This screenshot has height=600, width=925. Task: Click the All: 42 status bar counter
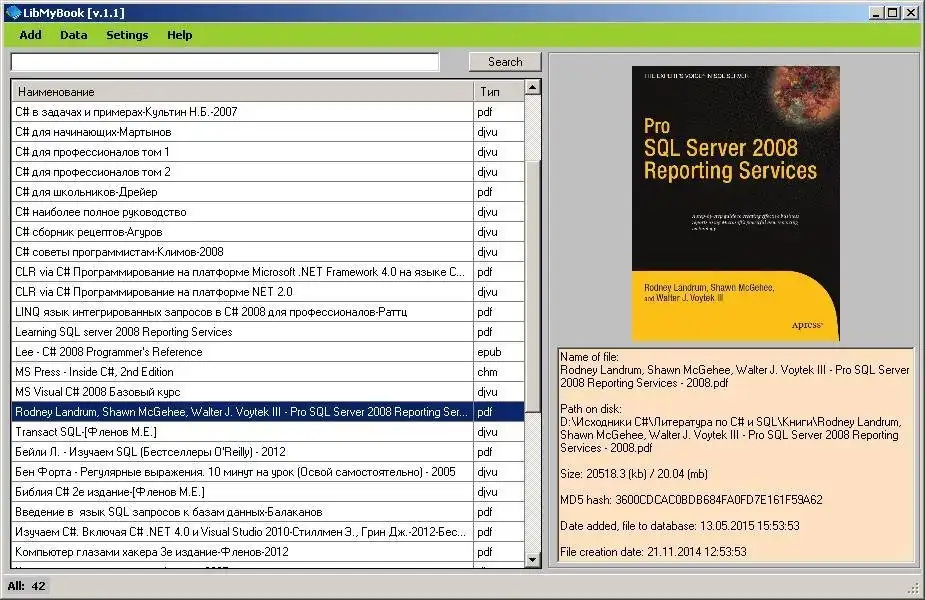click(x=27, y=586)
